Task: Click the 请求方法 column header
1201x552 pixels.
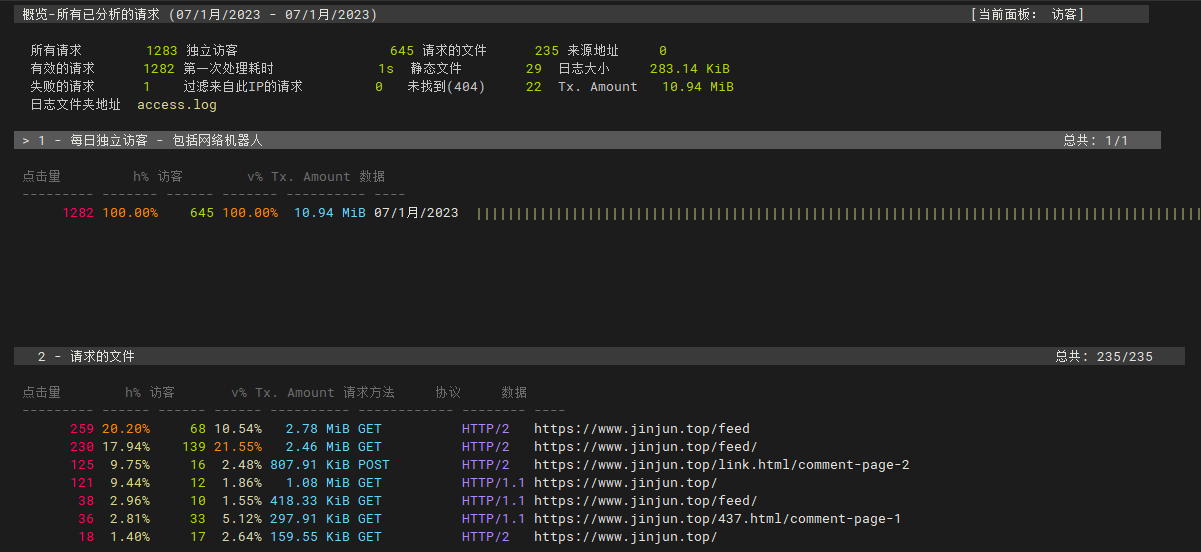Action: click(x=369, y=393)
